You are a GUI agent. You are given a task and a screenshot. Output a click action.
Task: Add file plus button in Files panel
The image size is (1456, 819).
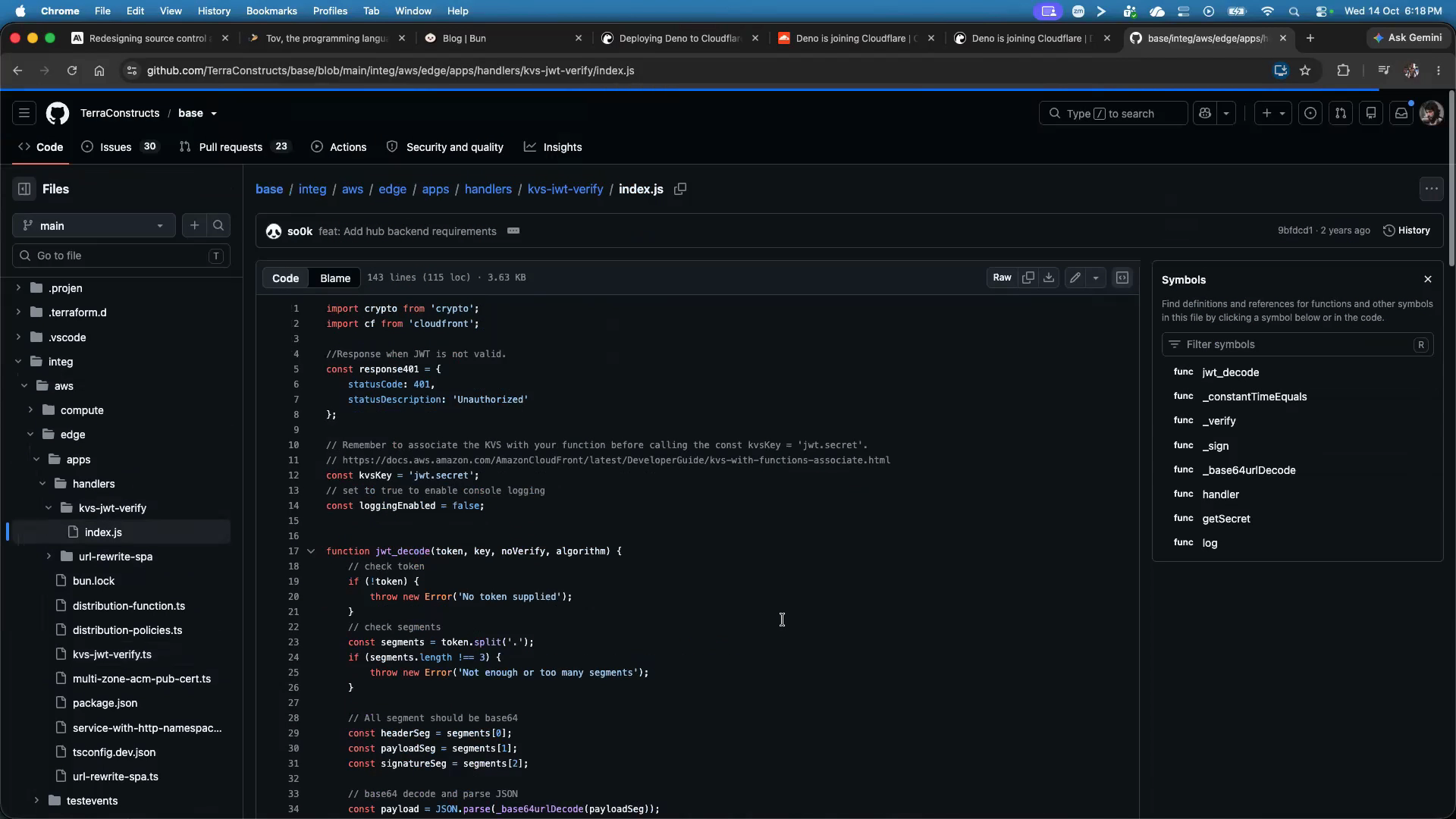(x=195, y=226)
